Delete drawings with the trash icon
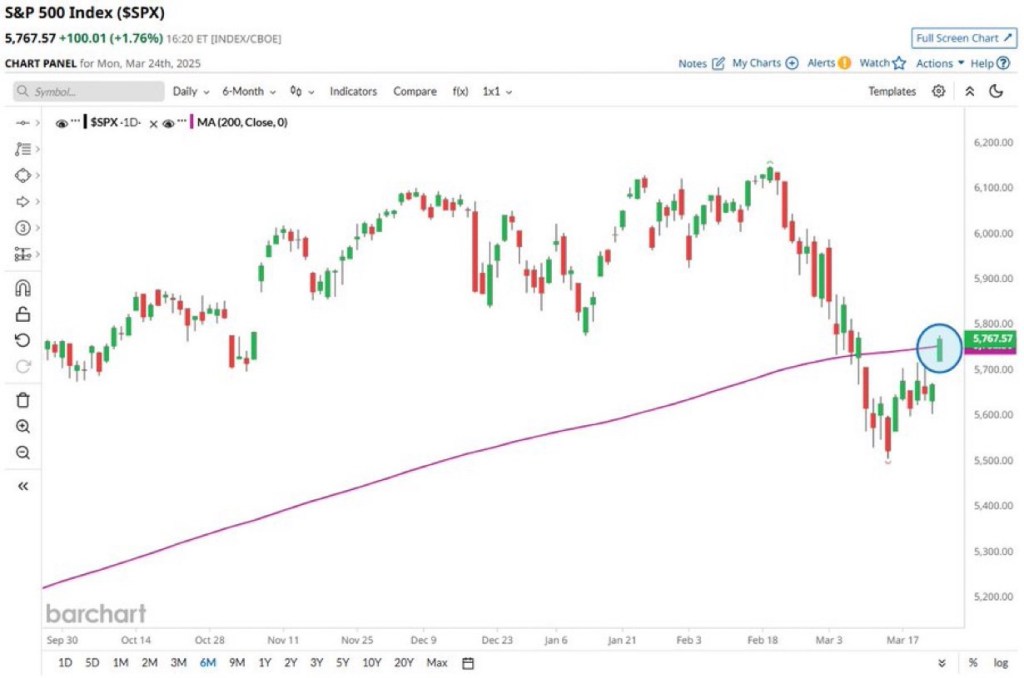 click(23, 400)
